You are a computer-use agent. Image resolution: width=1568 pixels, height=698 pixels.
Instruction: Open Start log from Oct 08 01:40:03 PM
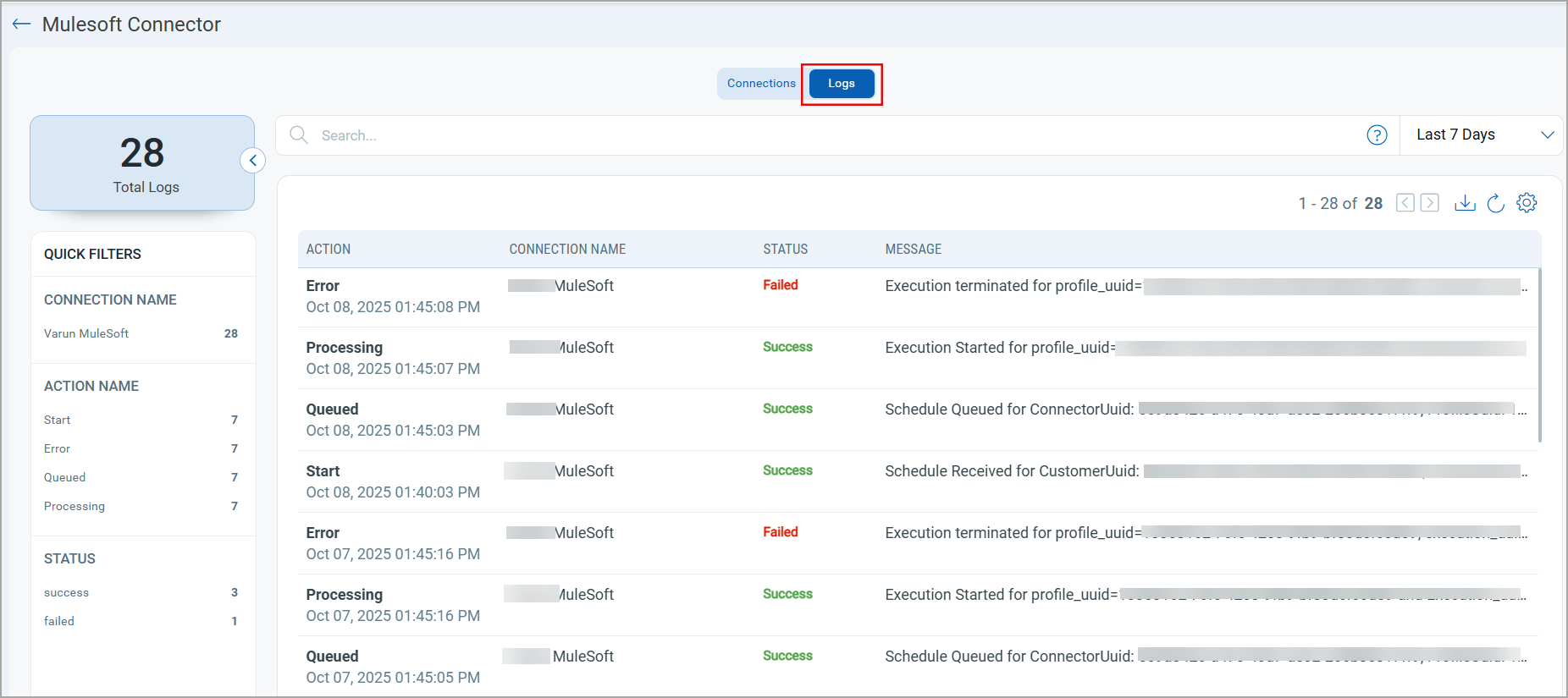(x=918, y=482)
